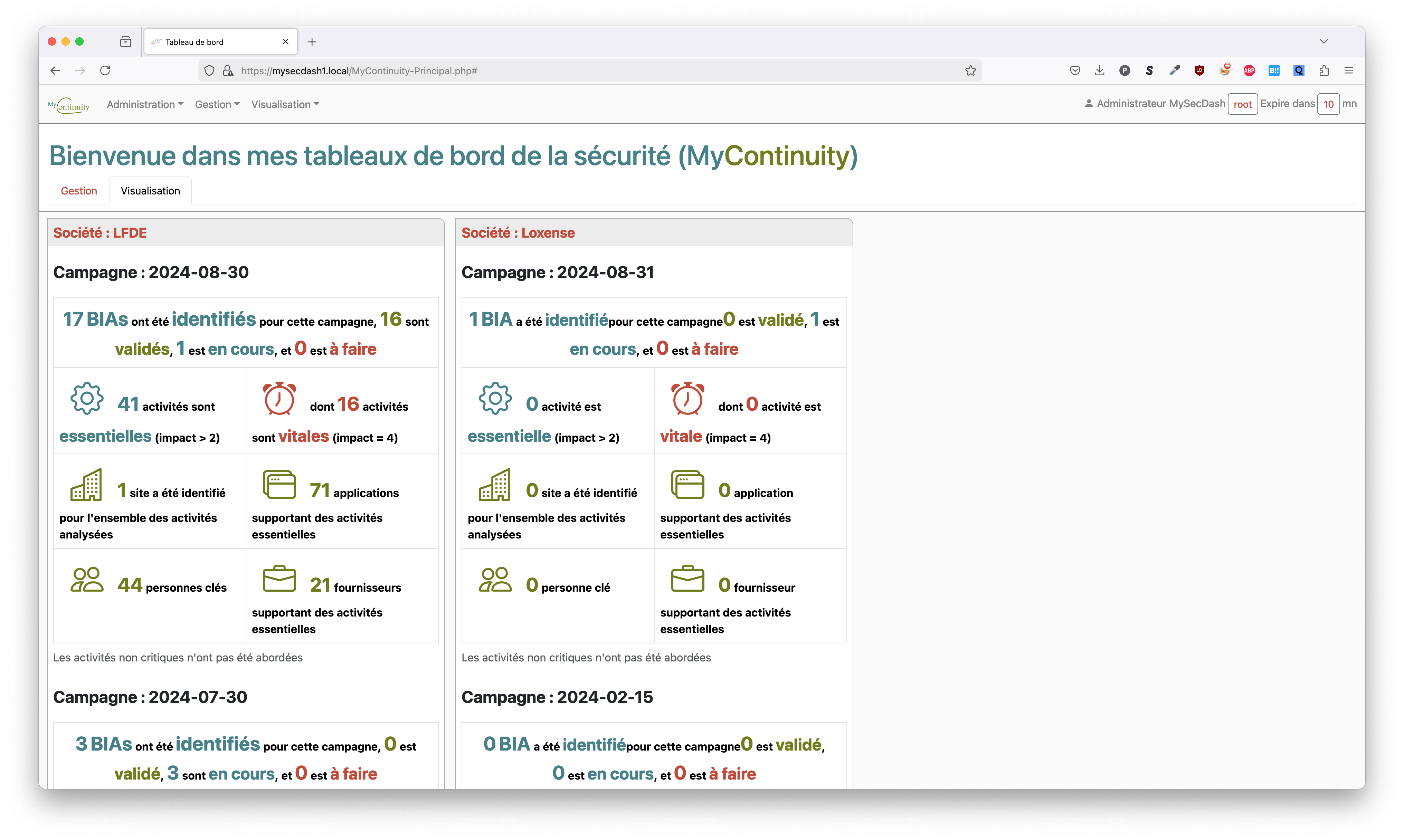Click the LFDE 71 applications window icon
Image resolution: width=1404 pixels, height=840 pixels.
pos(279,485)
